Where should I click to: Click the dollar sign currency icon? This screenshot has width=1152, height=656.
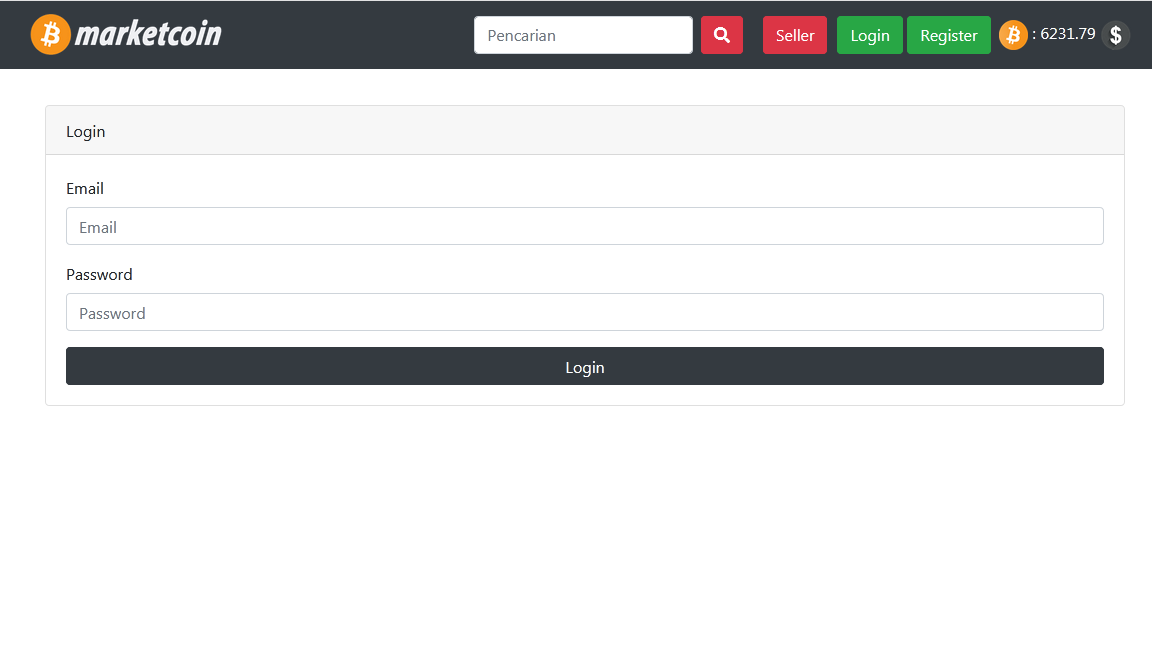(x=1115, y=35)
